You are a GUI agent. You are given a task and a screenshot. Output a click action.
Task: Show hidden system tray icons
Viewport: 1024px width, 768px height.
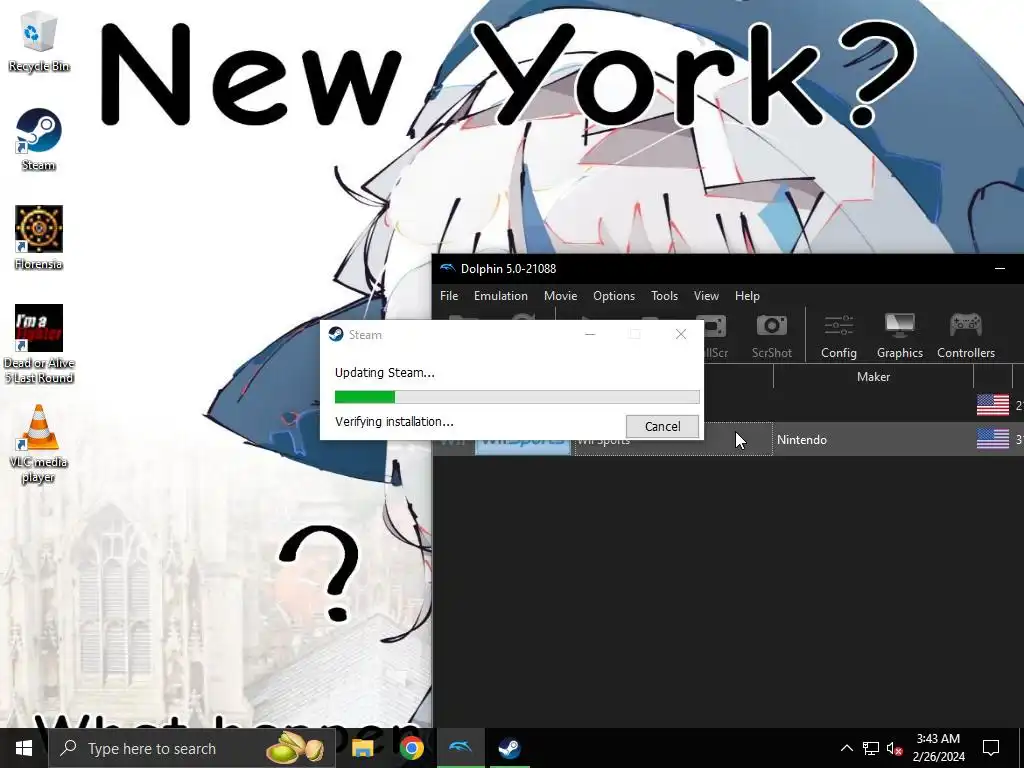(x=846, y=748)
